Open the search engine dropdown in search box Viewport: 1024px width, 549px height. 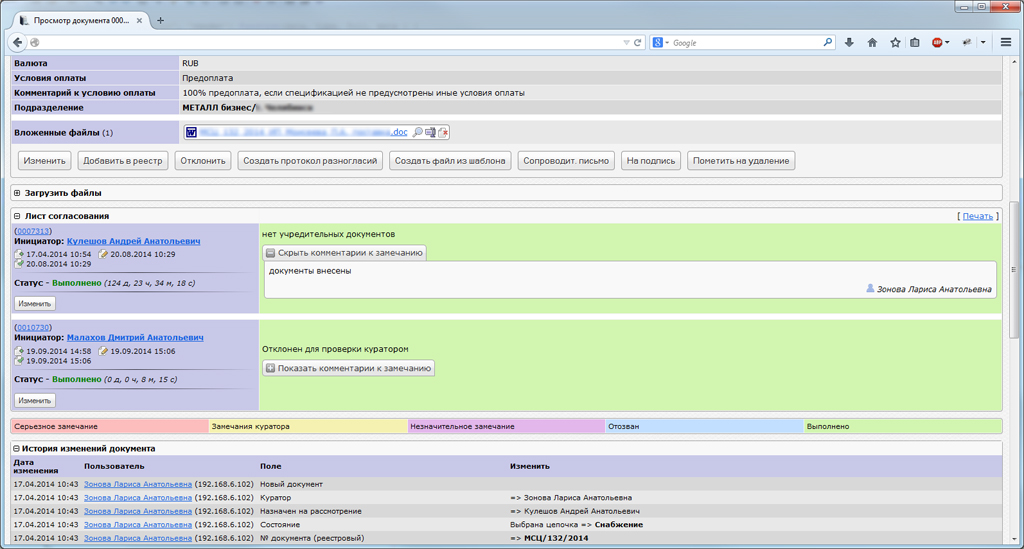tap(661, 42)
